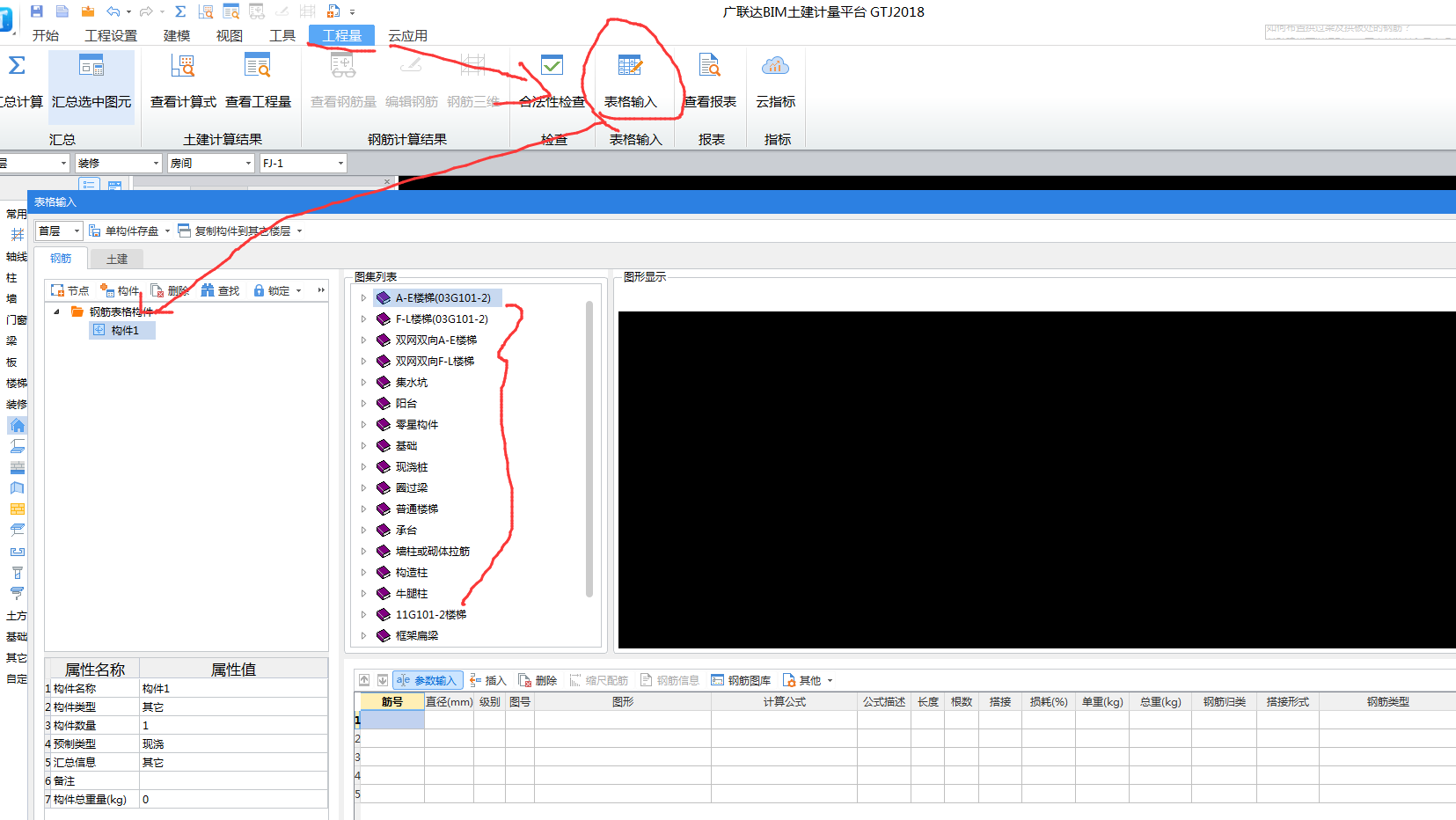Switch to the 视图 ribbon tab
The width and height of the screenshot is (1456, 820).
tap(230, 35)
